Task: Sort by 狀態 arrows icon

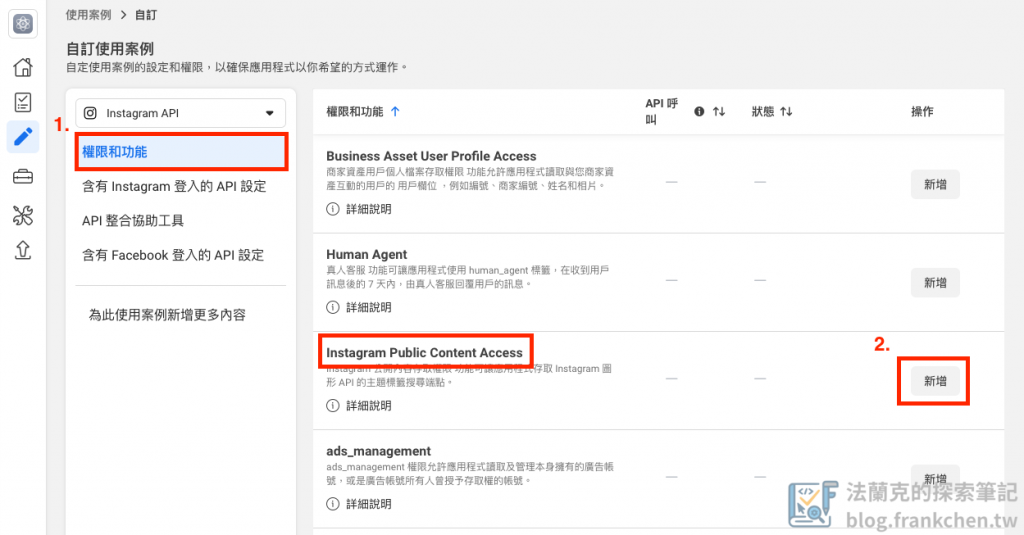Action: [786, 112]
